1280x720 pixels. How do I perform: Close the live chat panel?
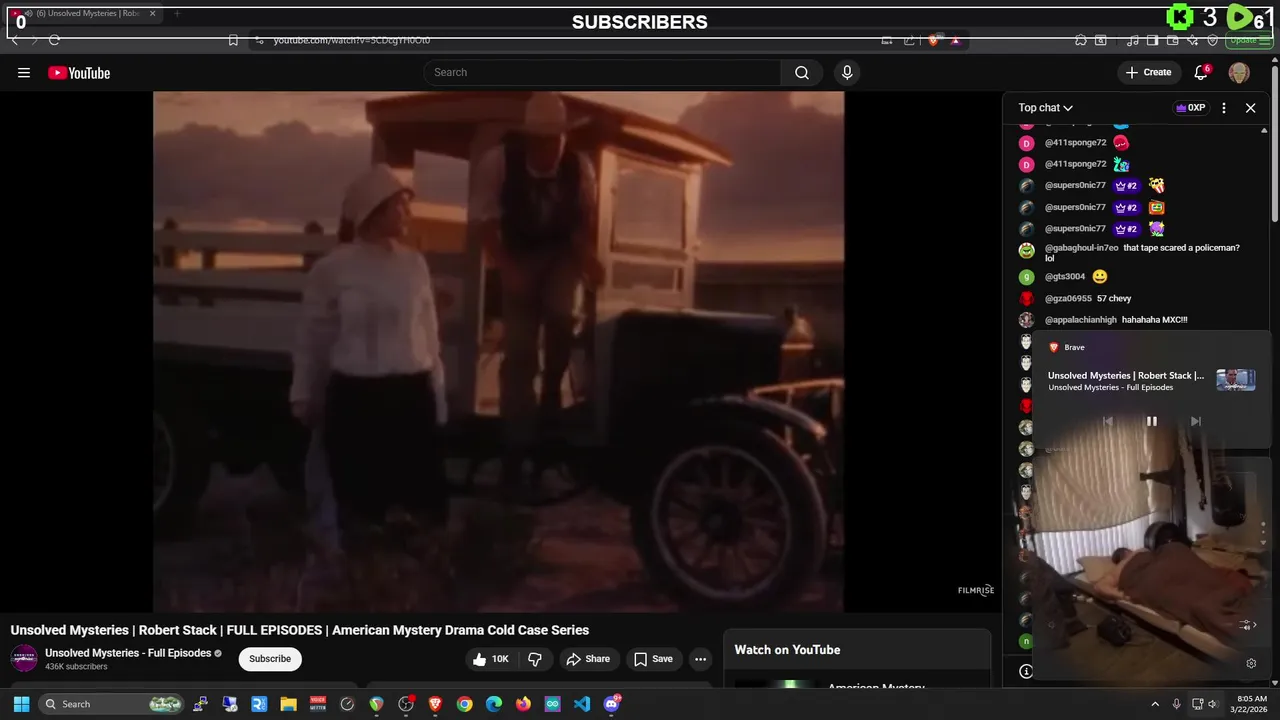pyautogui.click(x=1250, y=108)
